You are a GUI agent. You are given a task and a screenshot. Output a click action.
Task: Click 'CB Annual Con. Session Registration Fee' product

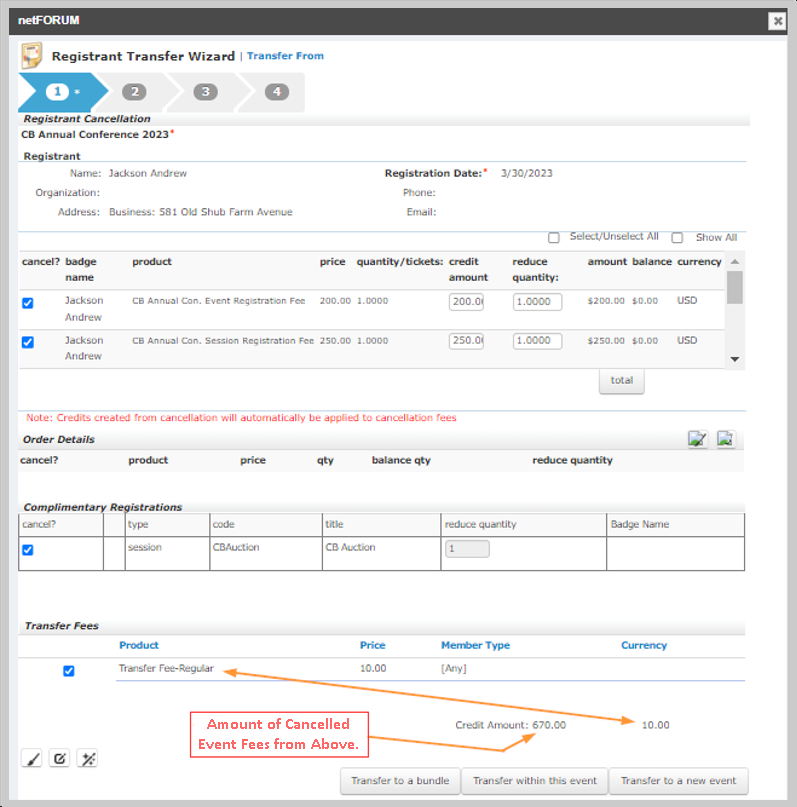pos(223,341)
